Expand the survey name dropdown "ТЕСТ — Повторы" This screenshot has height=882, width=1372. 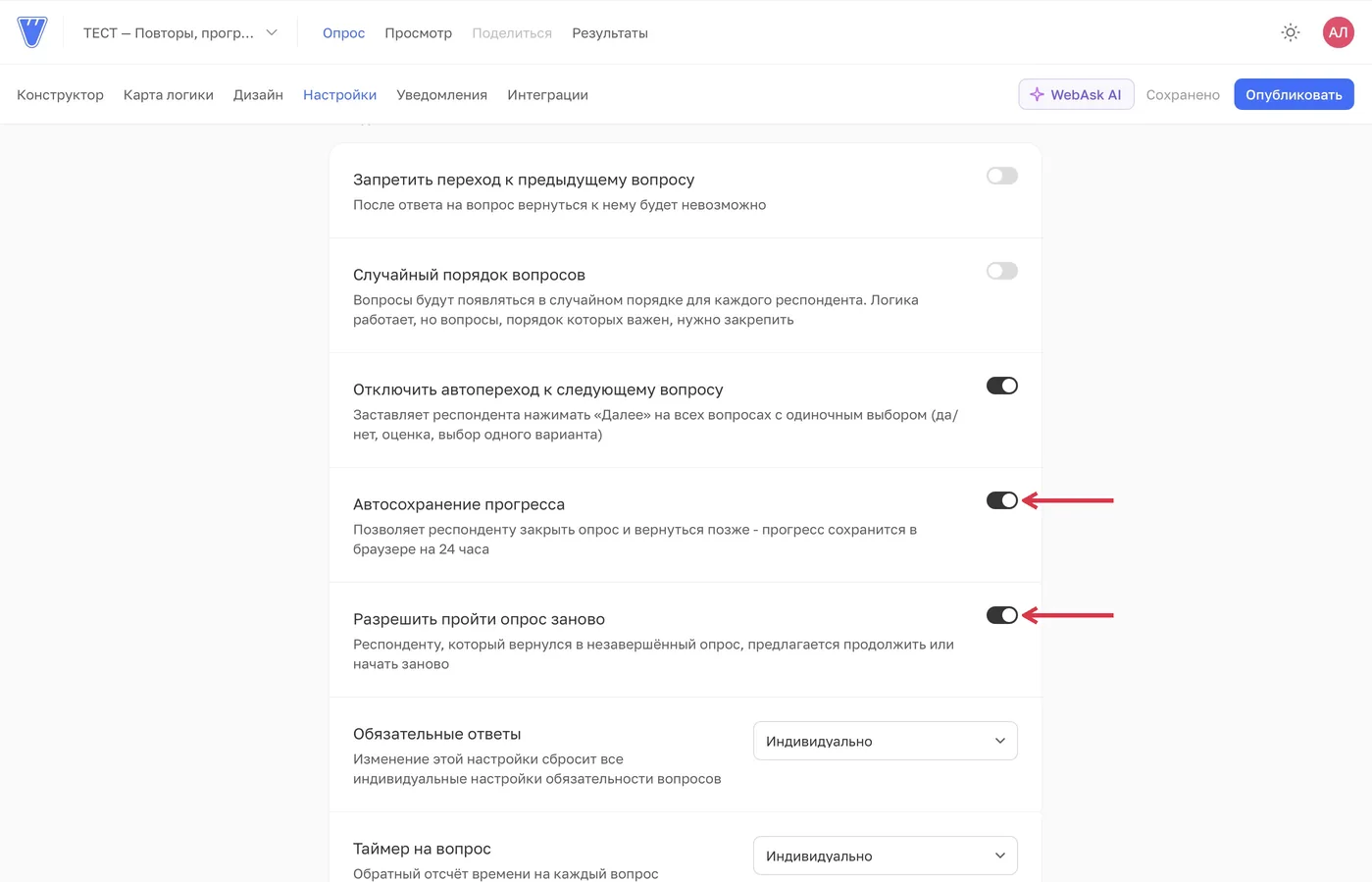pyautogui.click(x=180, y=32)
